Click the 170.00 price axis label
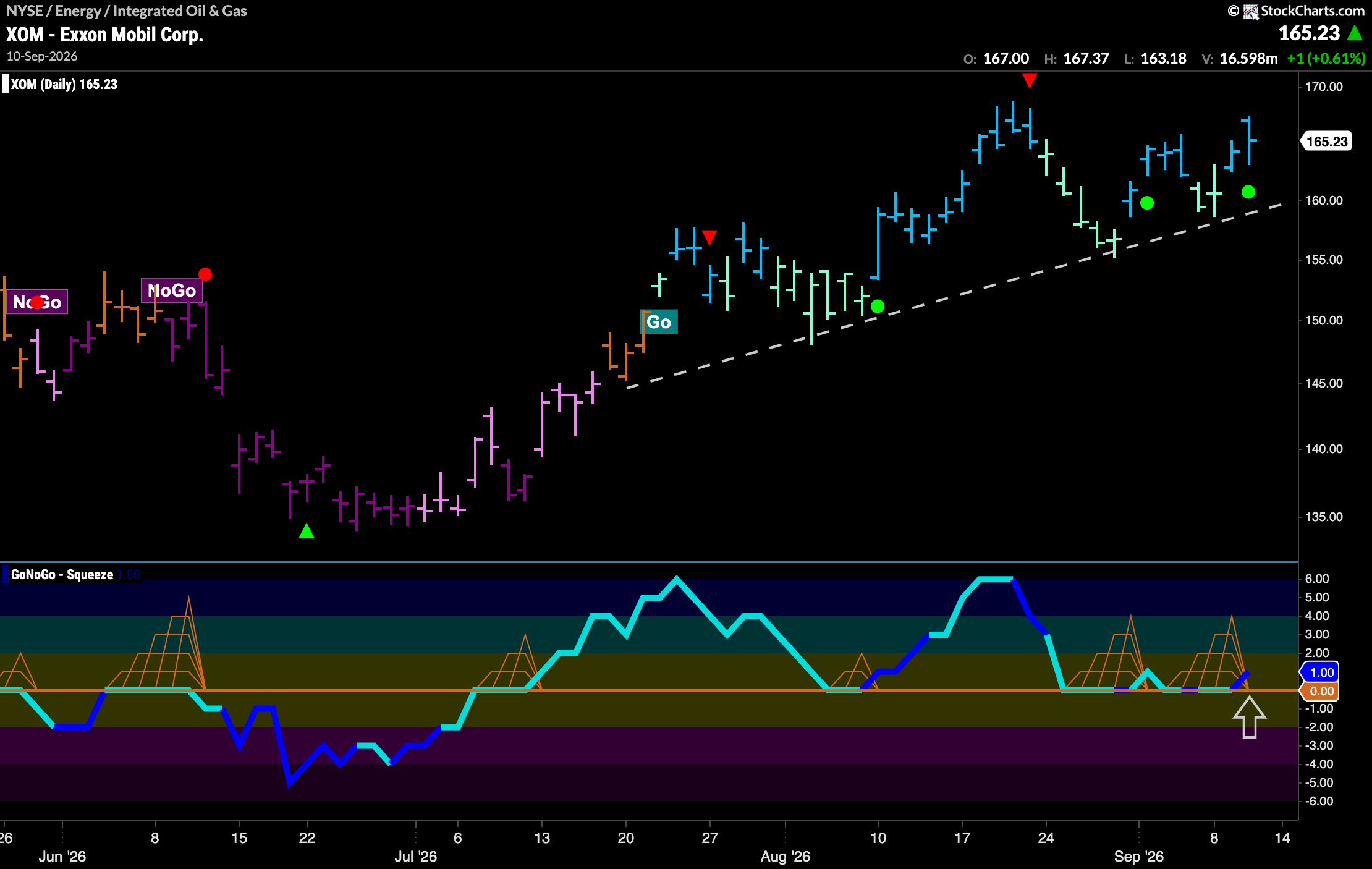The image size is (1372, 869). (x=1324, y=87)
